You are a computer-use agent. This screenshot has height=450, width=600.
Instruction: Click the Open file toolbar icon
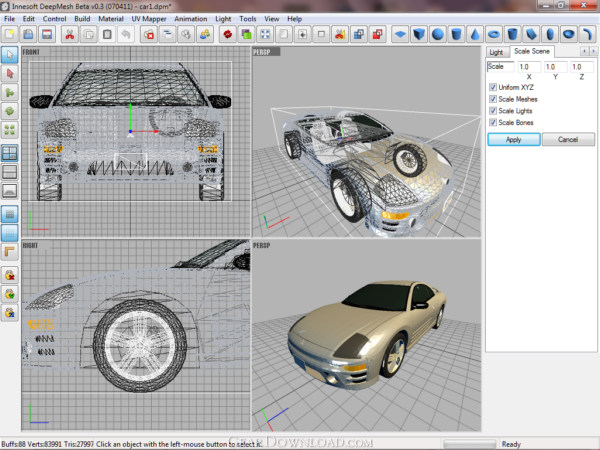tap(28, 34)
